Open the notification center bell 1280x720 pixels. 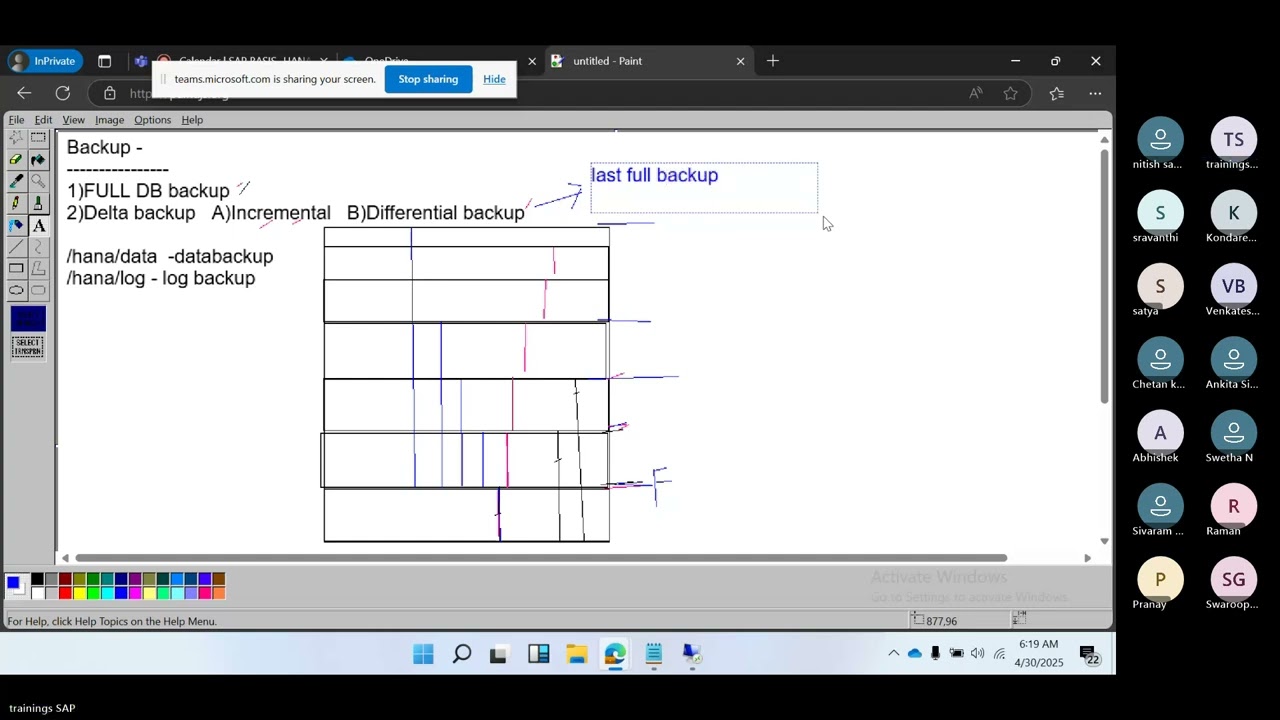(1090, 654)
